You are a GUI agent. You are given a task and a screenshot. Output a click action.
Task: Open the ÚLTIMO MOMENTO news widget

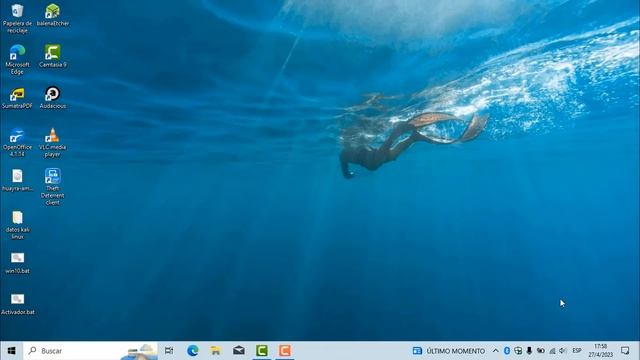click(x=449, y=351)
